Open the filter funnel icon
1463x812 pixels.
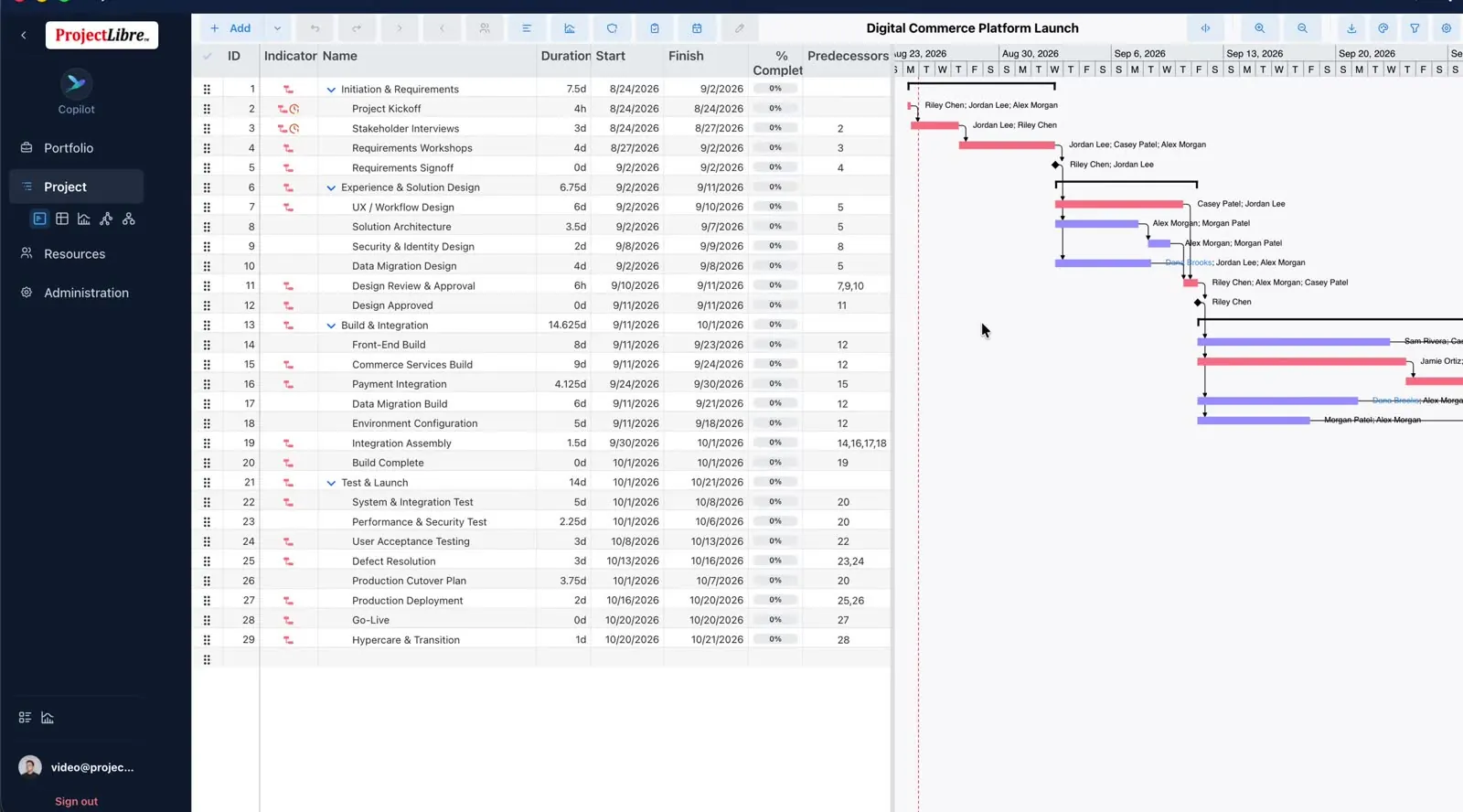click(1415, 28)
